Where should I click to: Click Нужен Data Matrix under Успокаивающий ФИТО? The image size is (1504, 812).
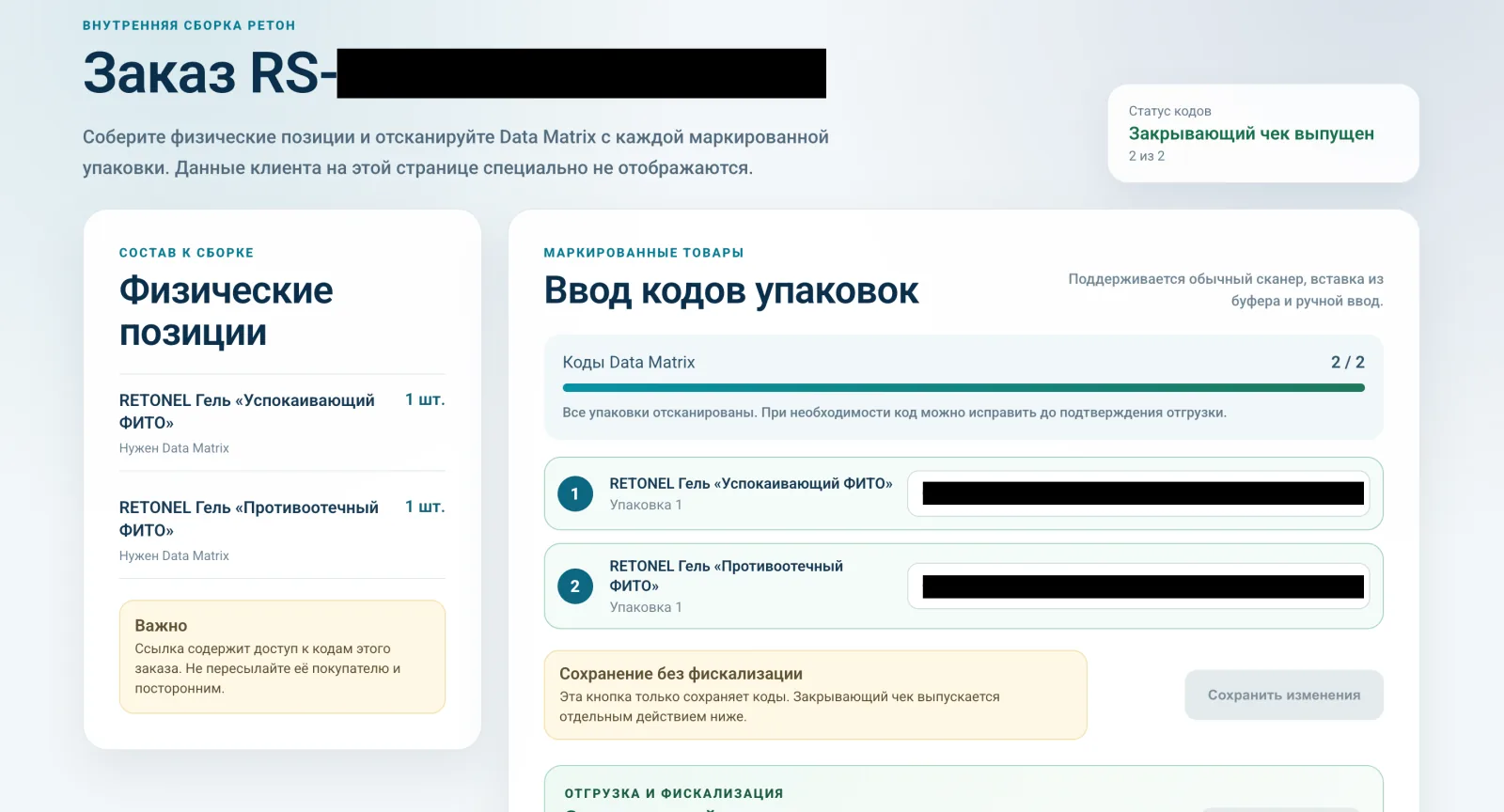pyautogui.click(x=174, y=448)
